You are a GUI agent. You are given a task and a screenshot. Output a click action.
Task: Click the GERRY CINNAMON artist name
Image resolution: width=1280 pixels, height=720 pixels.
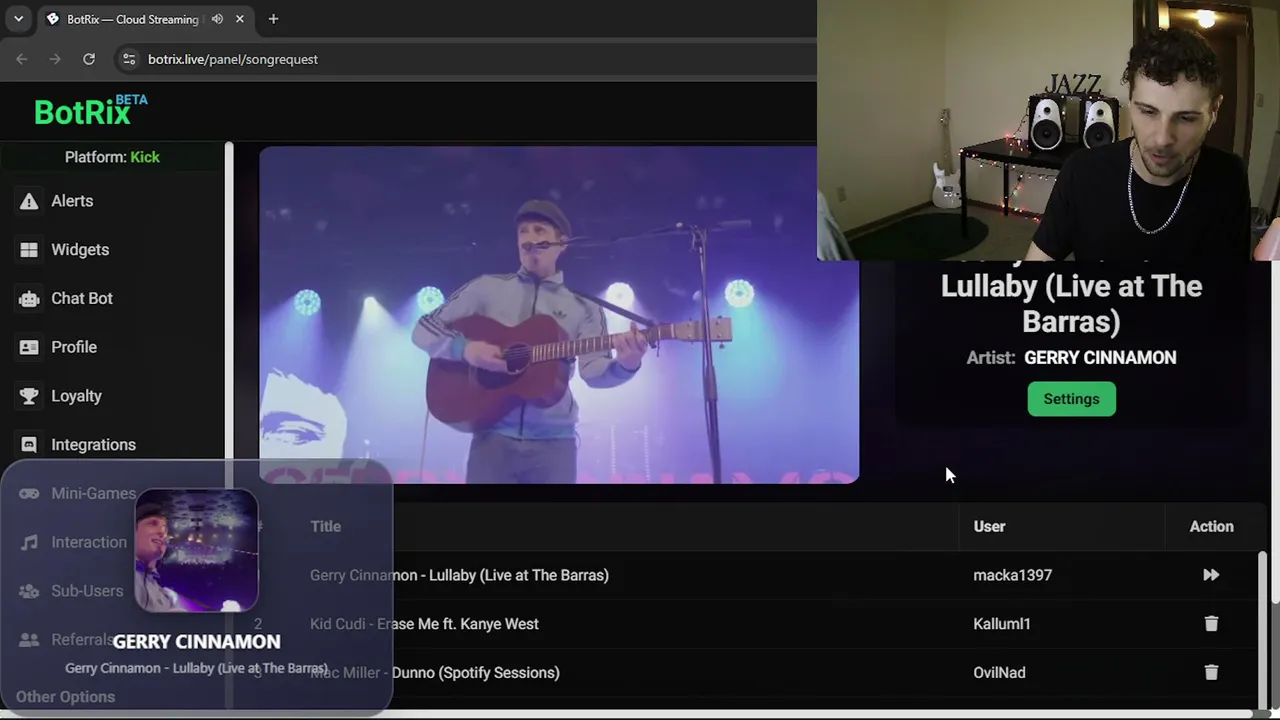coord(1100,358)
